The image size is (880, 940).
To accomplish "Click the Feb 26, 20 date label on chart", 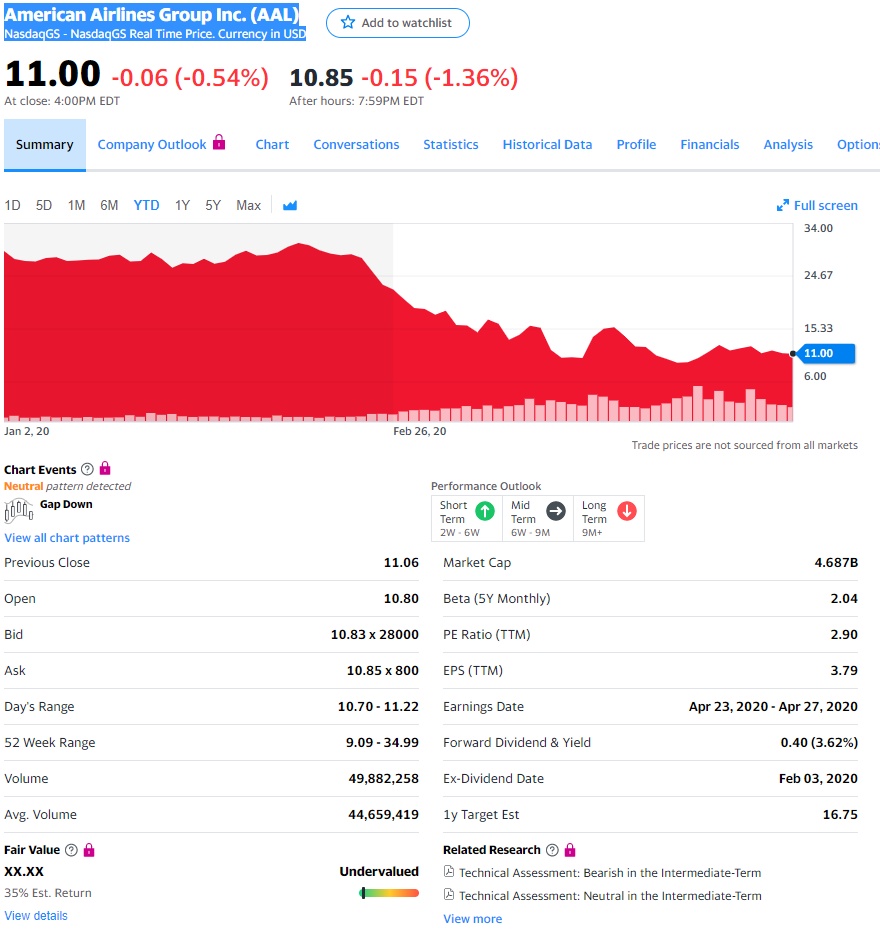I will (x=420, y=431).
